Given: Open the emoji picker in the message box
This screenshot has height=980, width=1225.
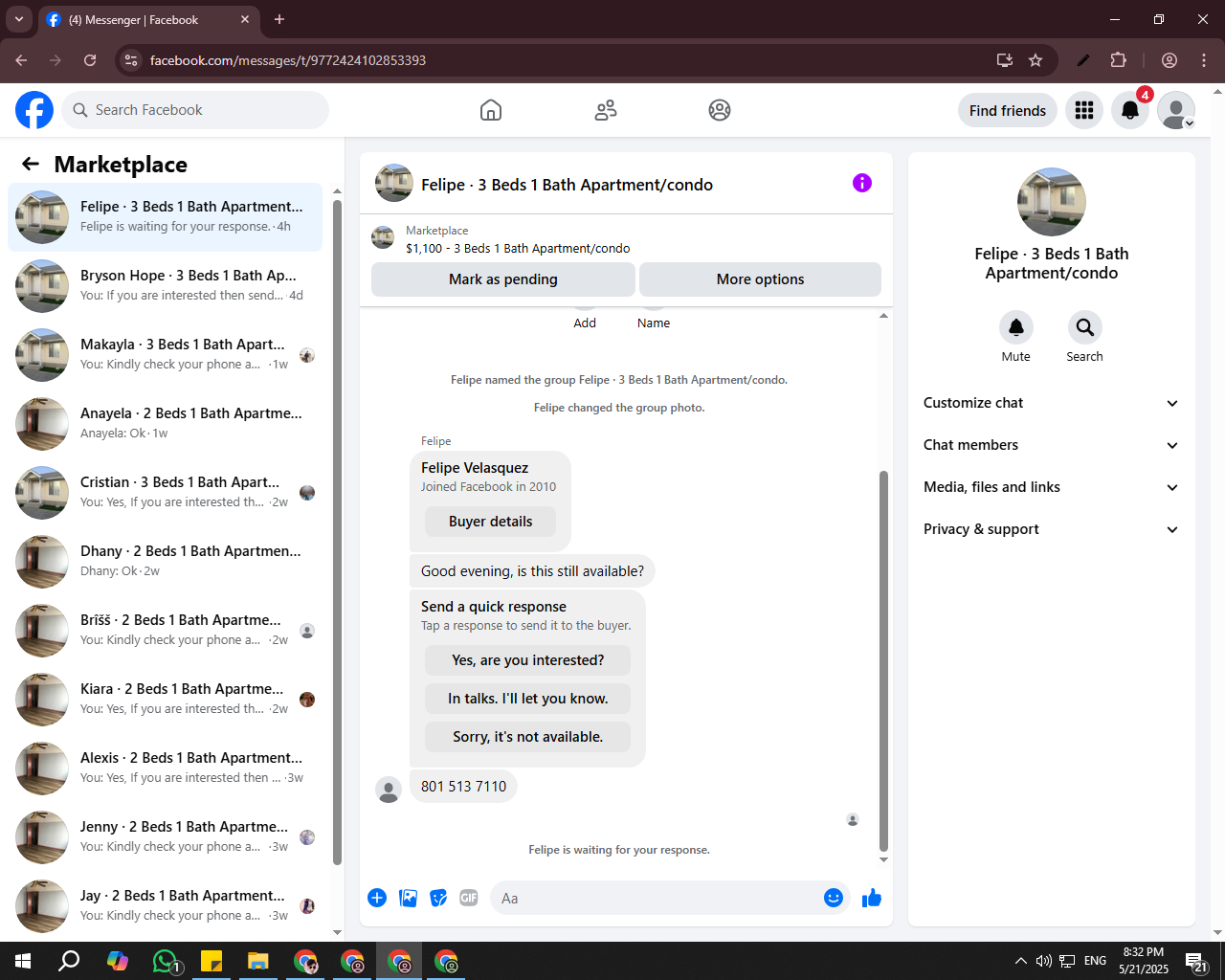Looking at the screenshot, I should [834, 898].
